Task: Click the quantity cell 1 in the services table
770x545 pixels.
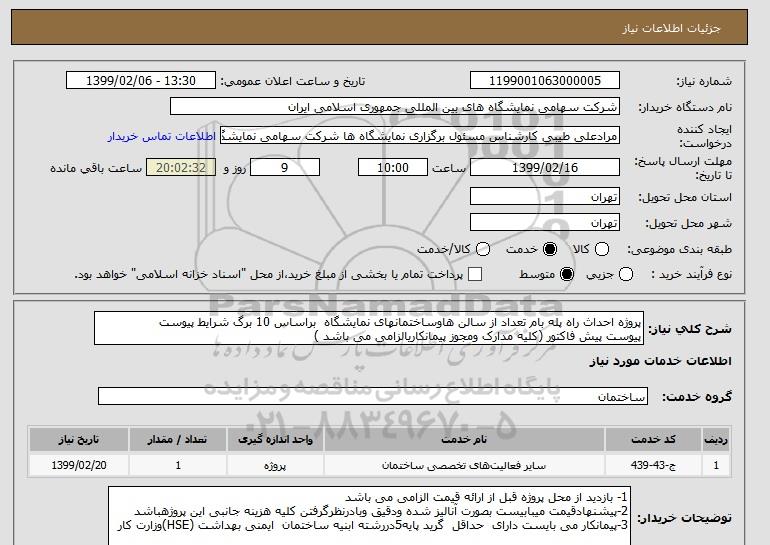Action: point(178,465)
